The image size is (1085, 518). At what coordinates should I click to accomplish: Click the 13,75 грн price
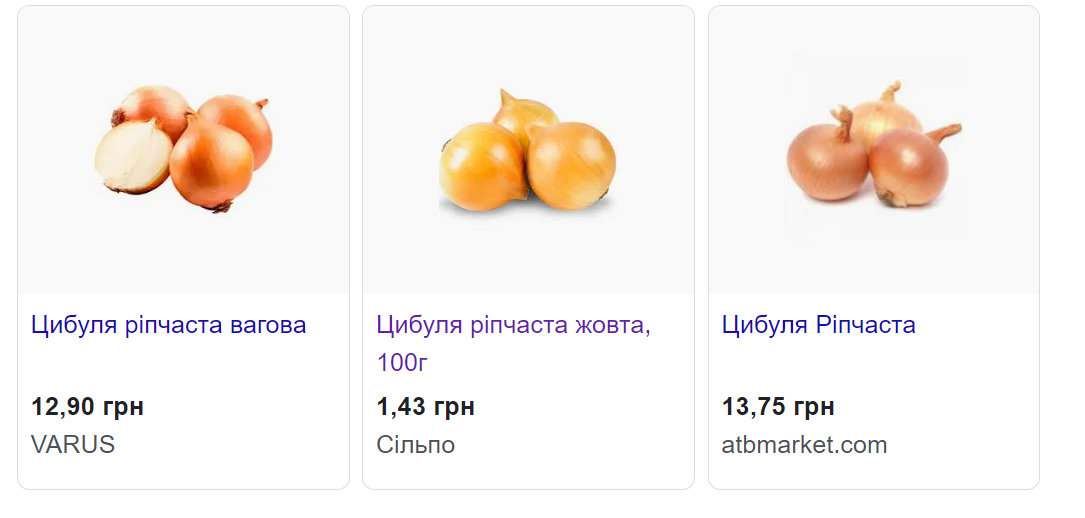pyautogui.click(x=778, y=407)
